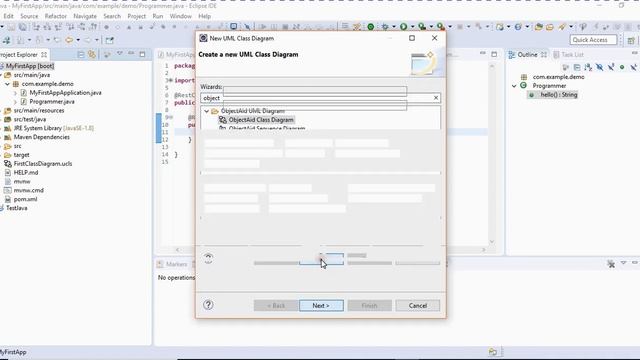Select the TestJava project in Project Explorer
This screenshot has width=640, height=360.
(x=16, y=208)
